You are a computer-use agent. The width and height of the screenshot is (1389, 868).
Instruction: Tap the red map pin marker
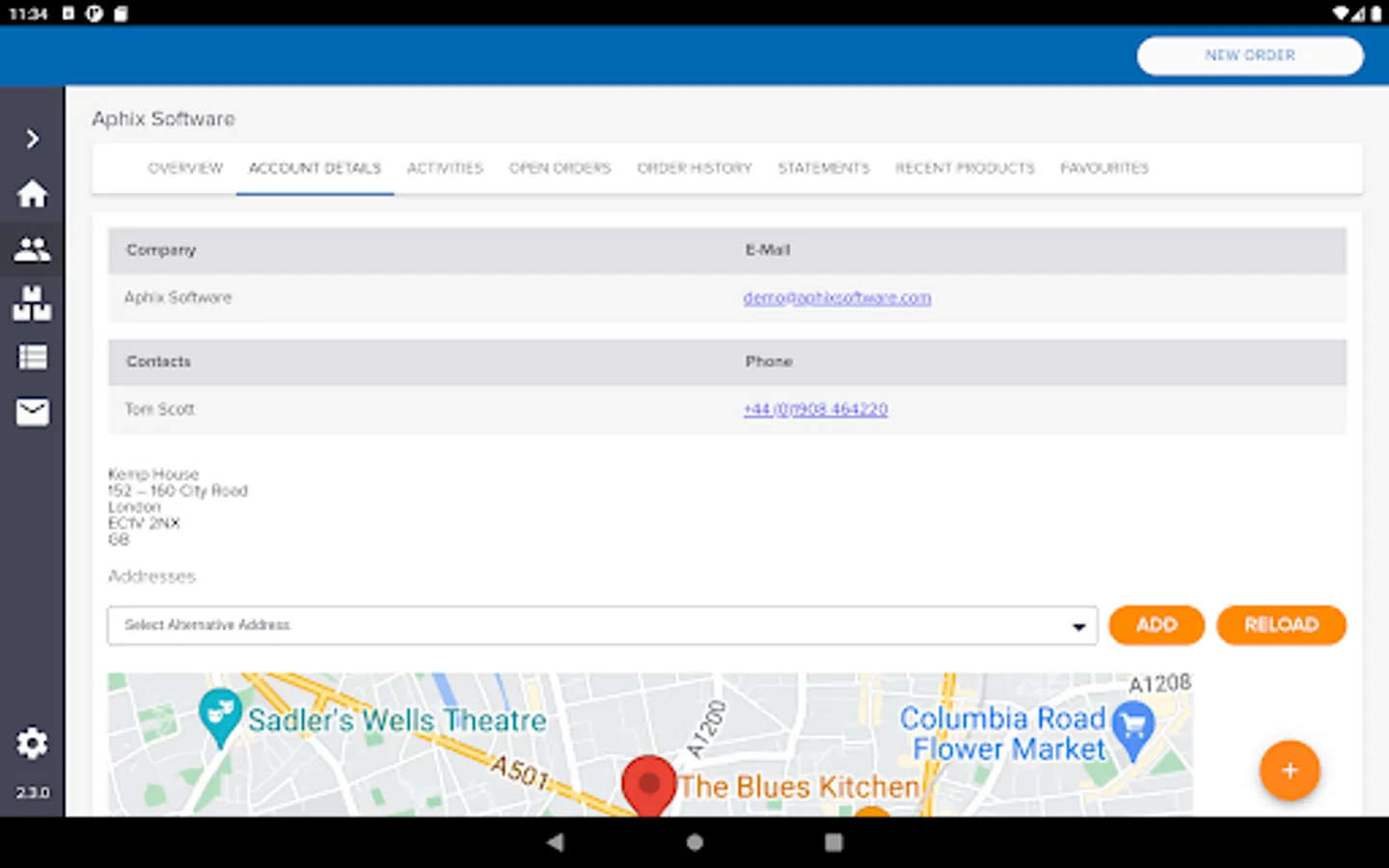[648, 786]
